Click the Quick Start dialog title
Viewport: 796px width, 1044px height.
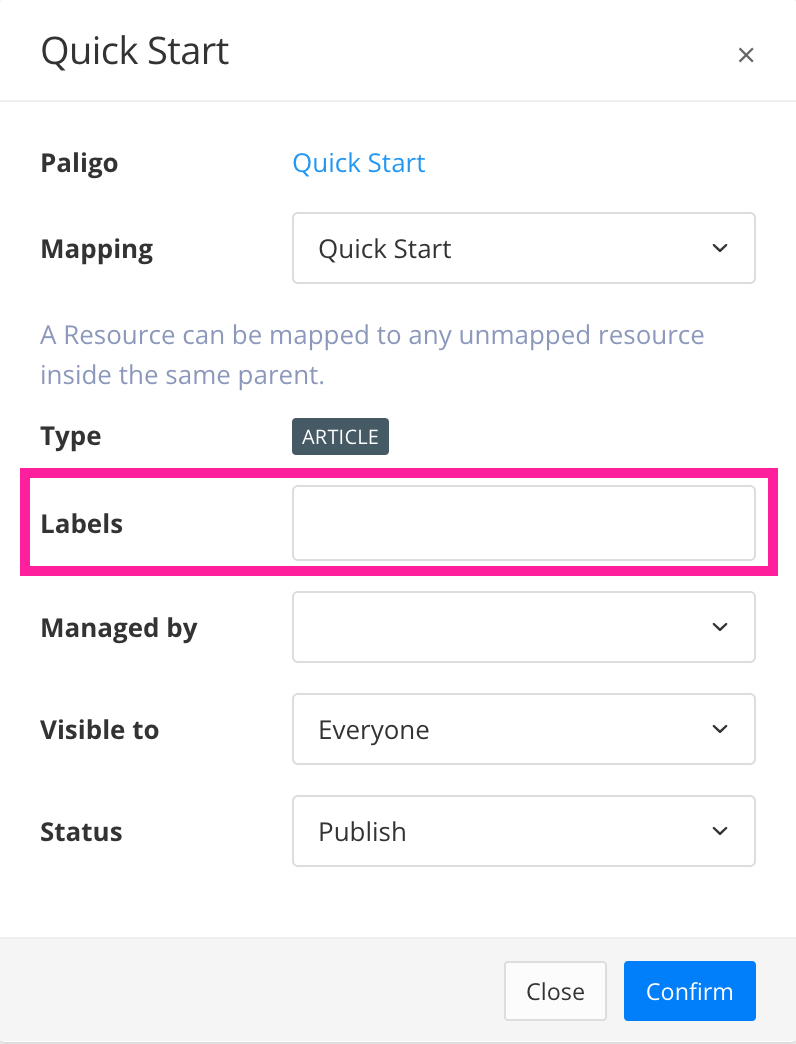[134, 51]
